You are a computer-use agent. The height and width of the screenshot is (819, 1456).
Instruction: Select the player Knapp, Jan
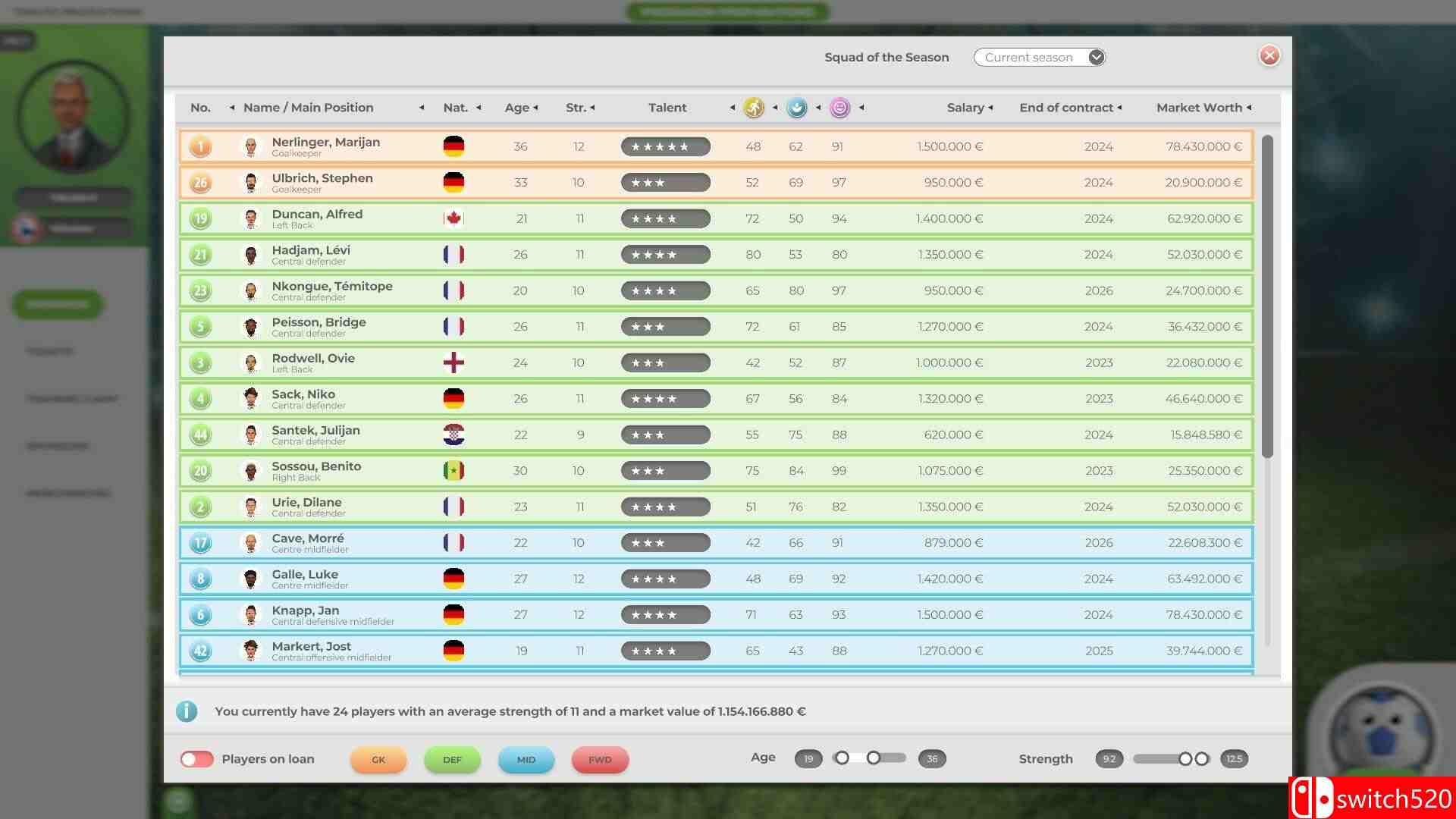tap(306, 610)
